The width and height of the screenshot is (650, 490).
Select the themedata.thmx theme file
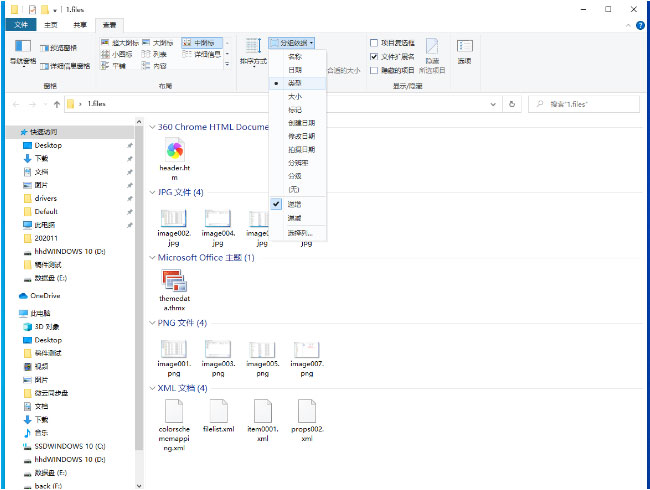click(175, 290)
